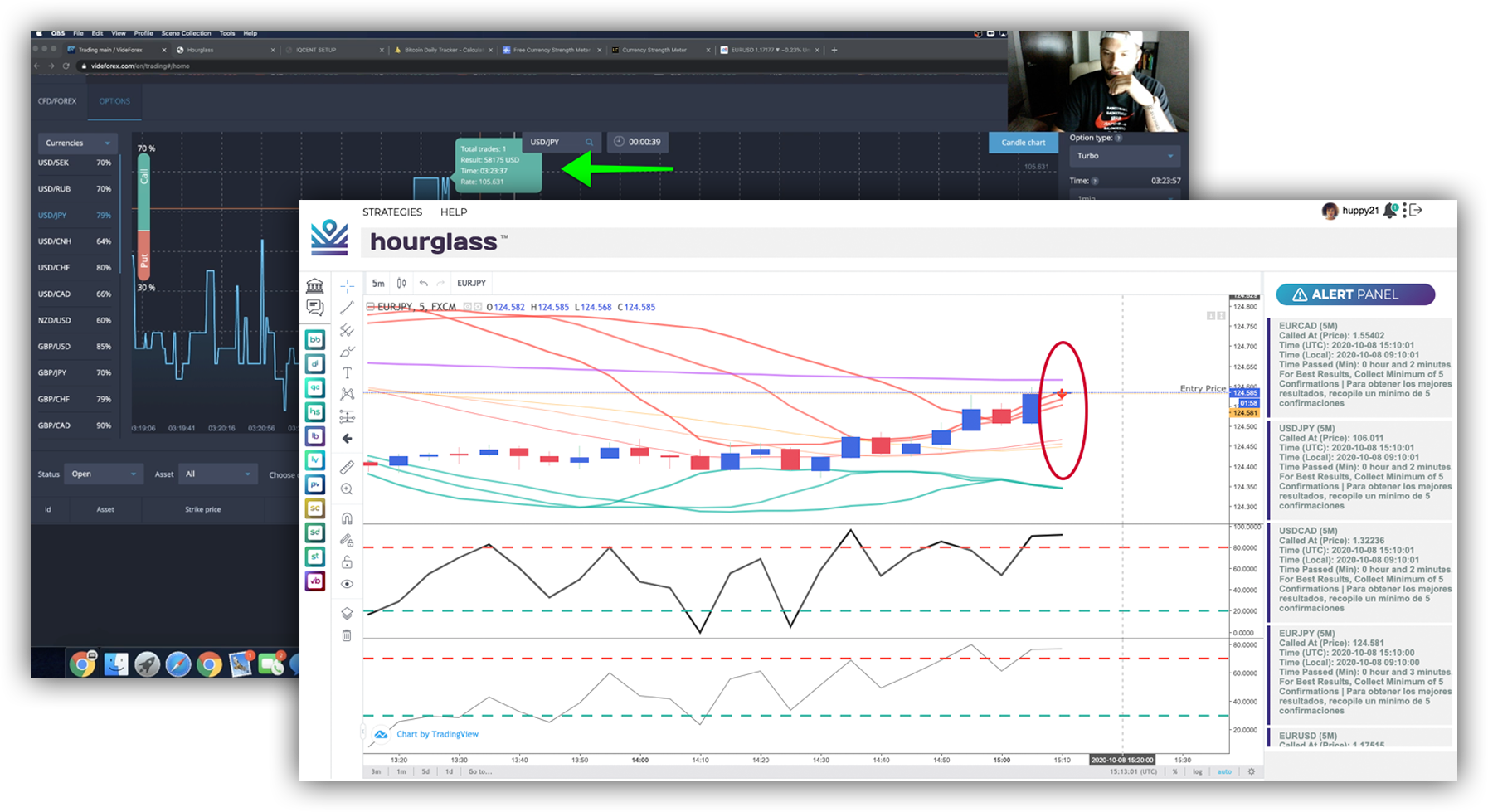Open the bank building icon in Hourglass sidebar
Screen dimensions: 1488x812
[x=315, y=286]
